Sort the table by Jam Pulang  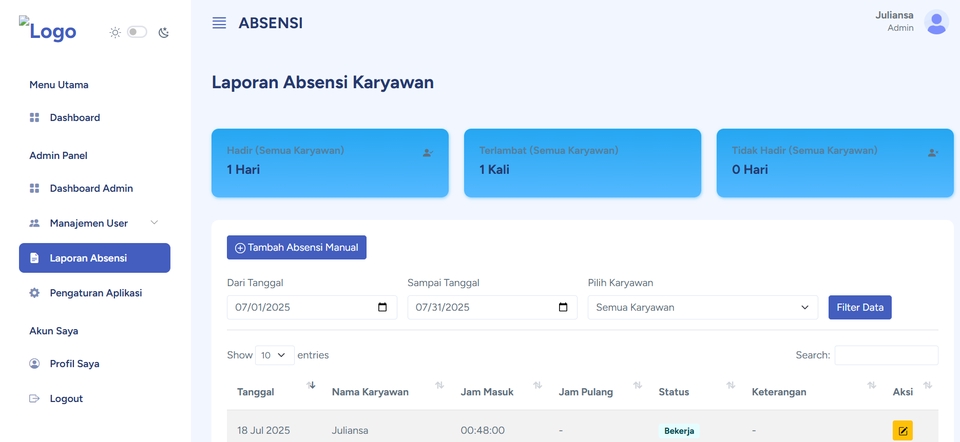(599, 392)
